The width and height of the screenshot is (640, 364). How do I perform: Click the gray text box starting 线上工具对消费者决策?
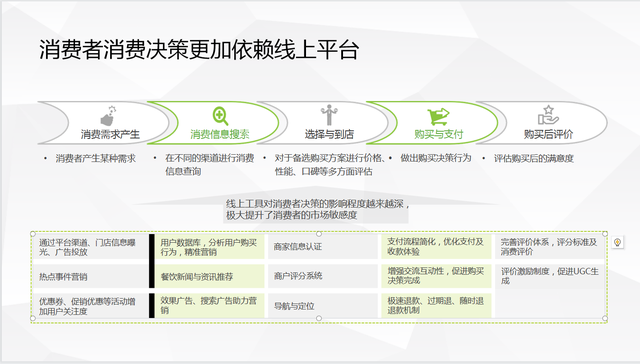[x=316, y=210]
